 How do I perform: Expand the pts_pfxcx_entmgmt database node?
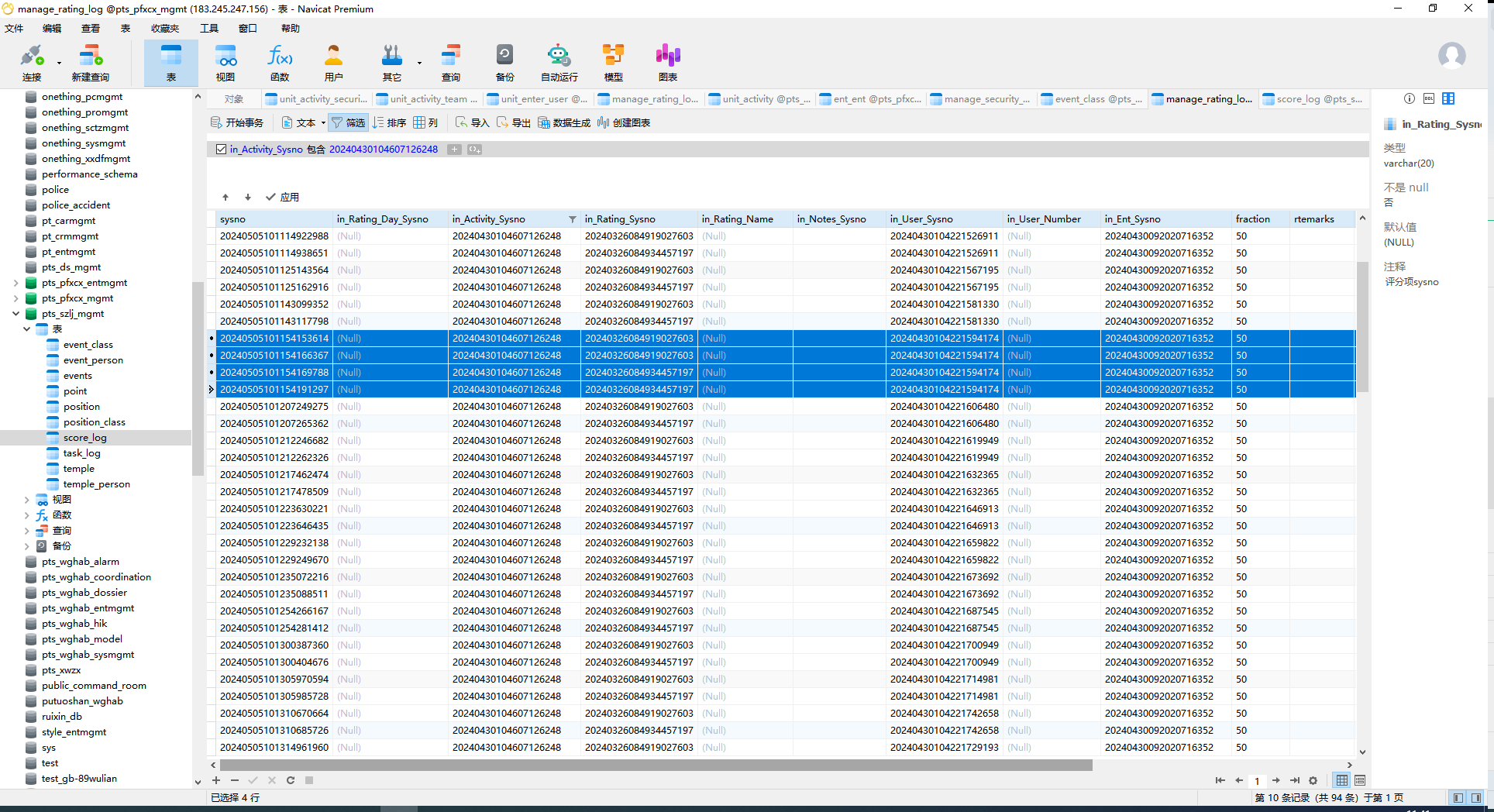pyautogui.click(x=16, y=283)
